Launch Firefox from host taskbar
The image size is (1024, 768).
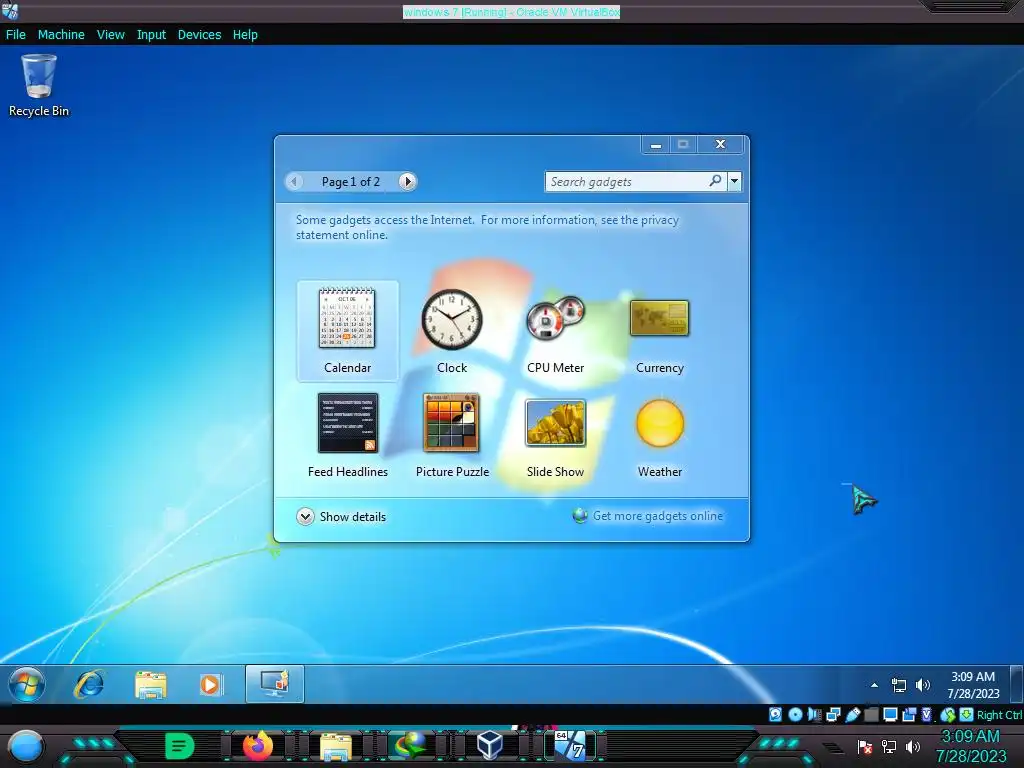tap(257, 746)
